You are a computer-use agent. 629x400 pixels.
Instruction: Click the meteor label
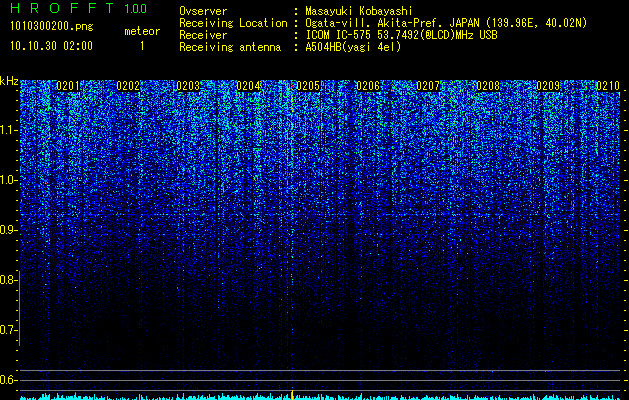click(142, 31)
